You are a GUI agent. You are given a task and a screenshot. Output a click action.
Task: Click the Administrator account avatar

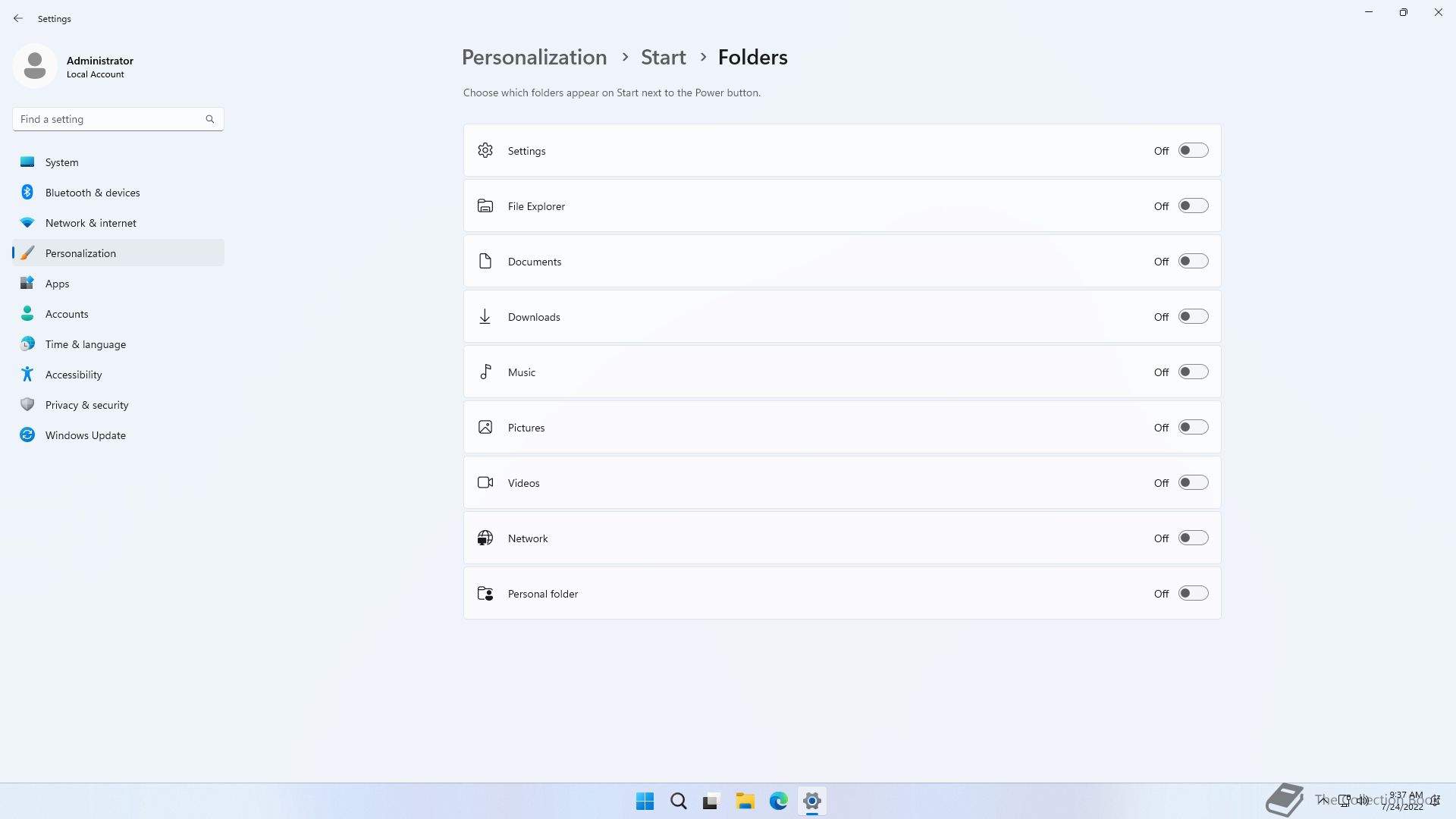pyautogui.click(x=35, y=66)
